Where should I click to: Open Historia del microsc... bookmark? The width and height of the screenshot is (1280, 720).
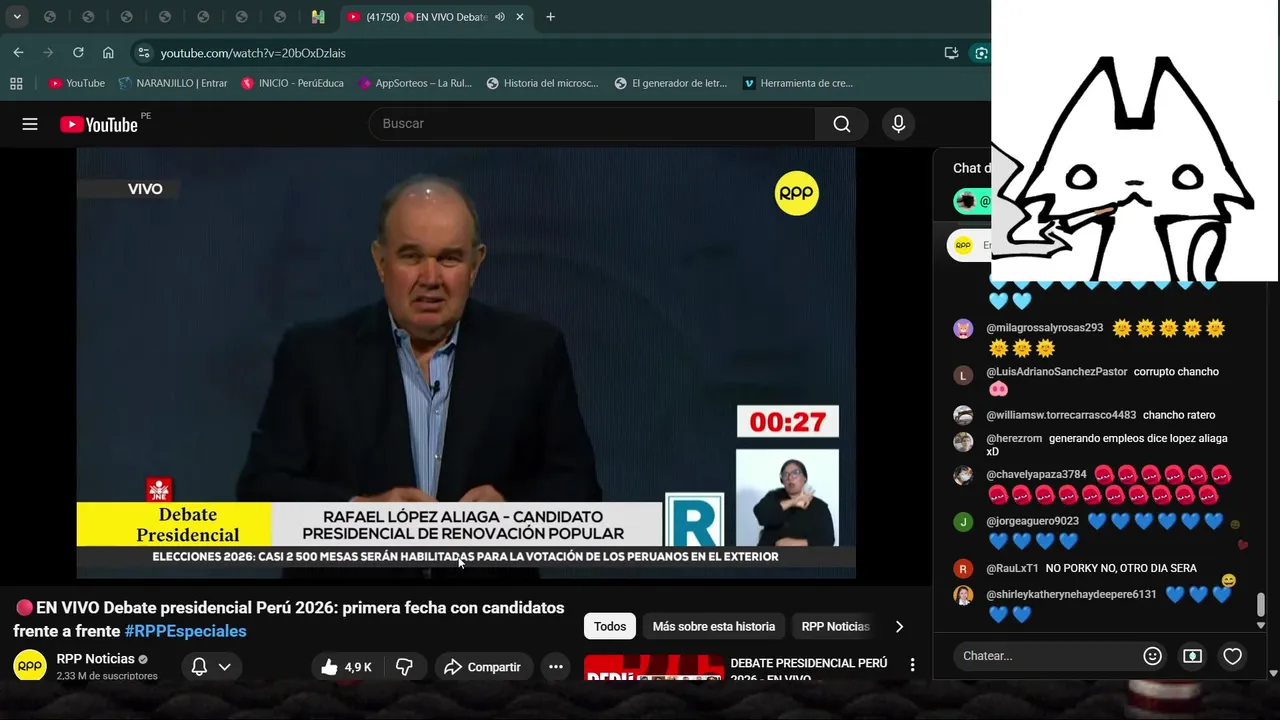tap(542, 83)
